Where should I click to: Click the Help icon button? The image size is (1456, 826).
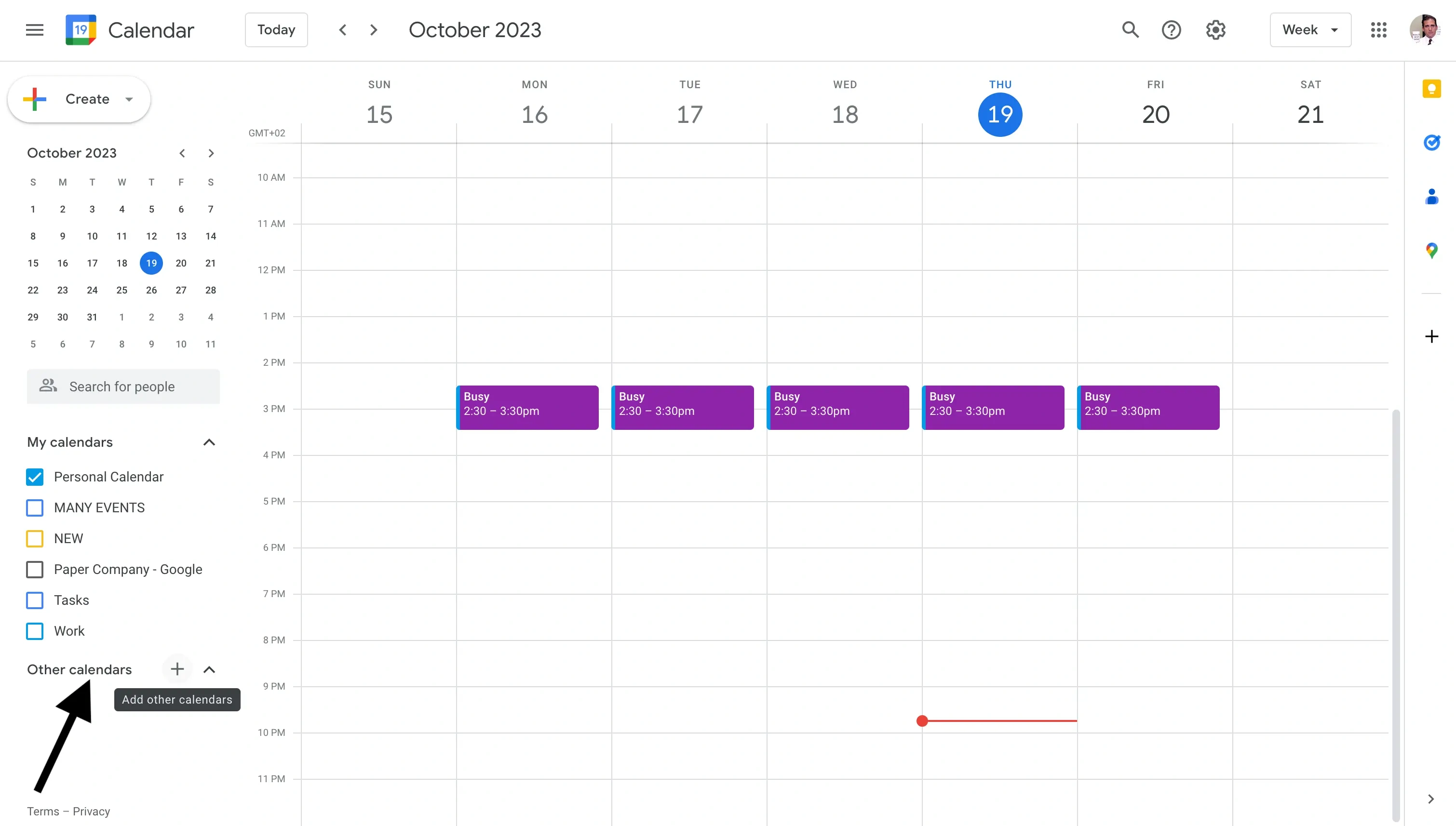(1172, 30)
